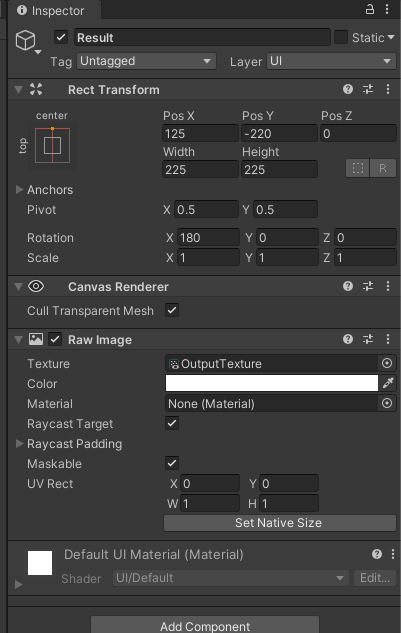Viewport: 401px width, 633px height.
Task: Open Canvas Renderer preset settings icon
Action: point(368,286)
